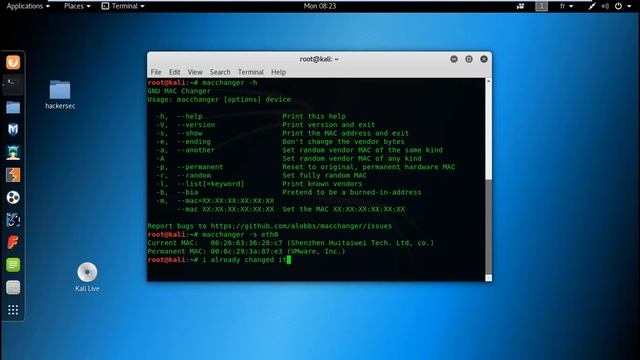
Task: Click "Set fully random MAC" text
Action: [324, 176]
